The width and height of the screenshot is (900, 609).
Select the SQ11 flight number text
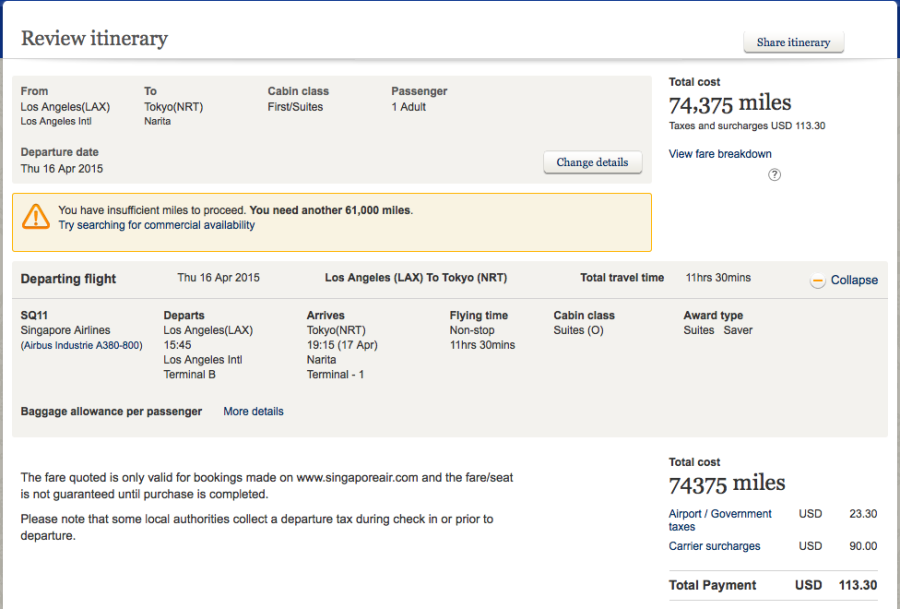point(34,315)
